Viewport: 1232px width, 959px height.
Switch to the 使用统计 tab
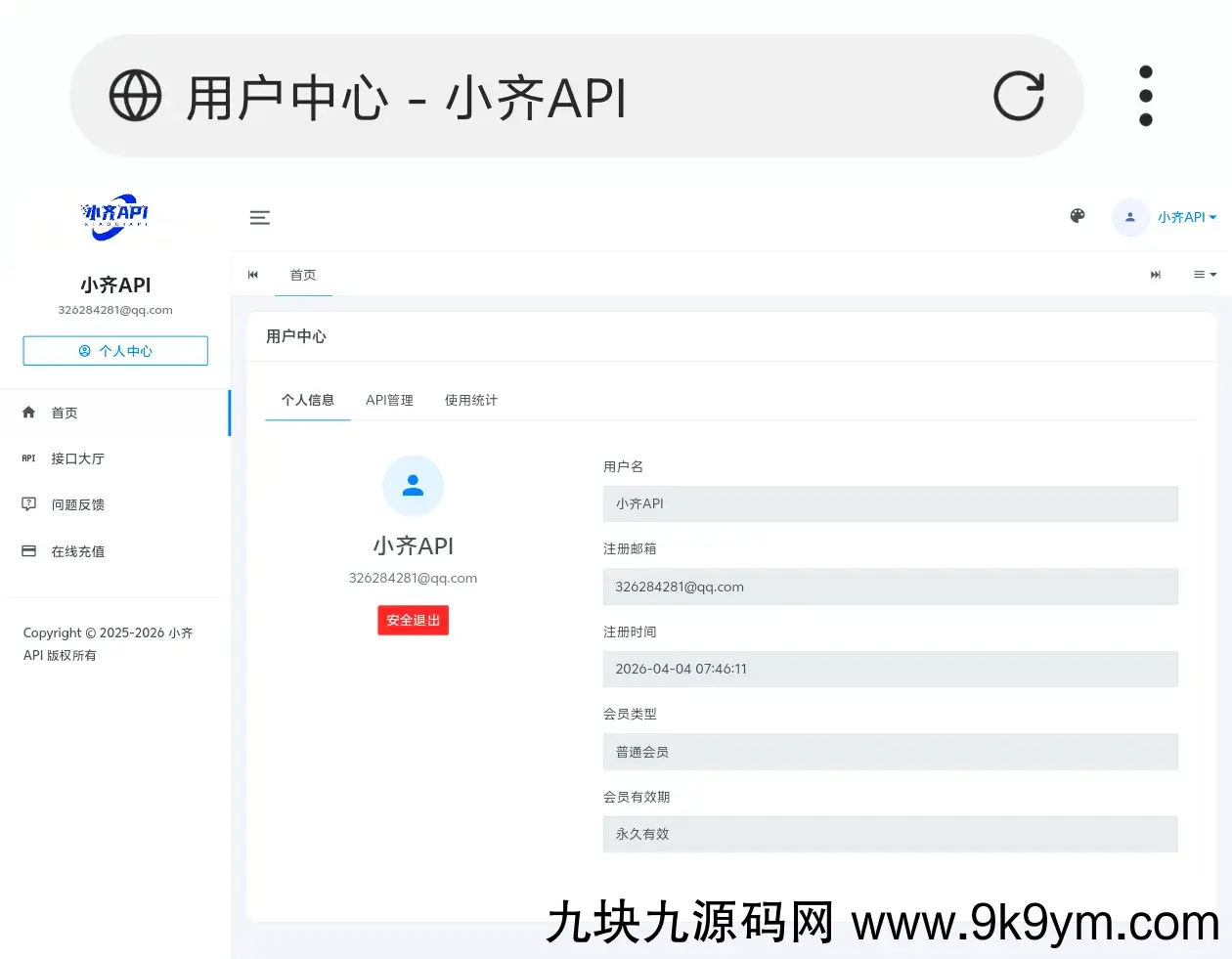(x=470, y=400)
